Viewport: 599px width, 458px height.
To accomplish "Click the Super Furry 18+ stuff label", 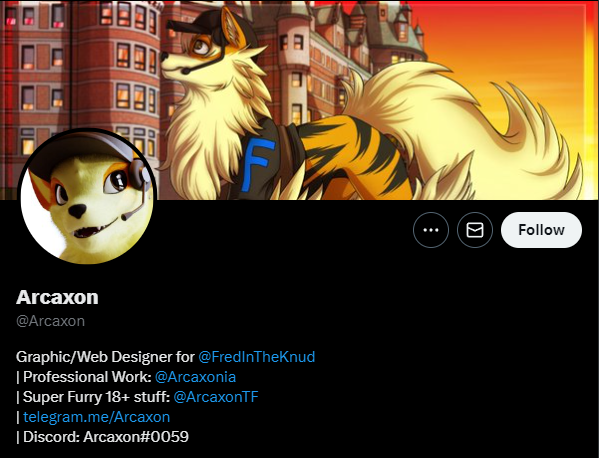I will pyautogui.click(x=96, y=397).
